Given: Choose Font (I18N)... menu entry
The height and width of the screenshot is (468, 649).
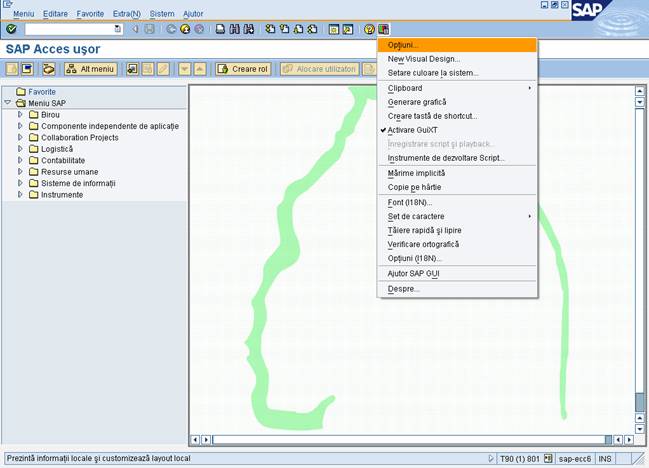Looking at the screenshot, I should point(457,202).
